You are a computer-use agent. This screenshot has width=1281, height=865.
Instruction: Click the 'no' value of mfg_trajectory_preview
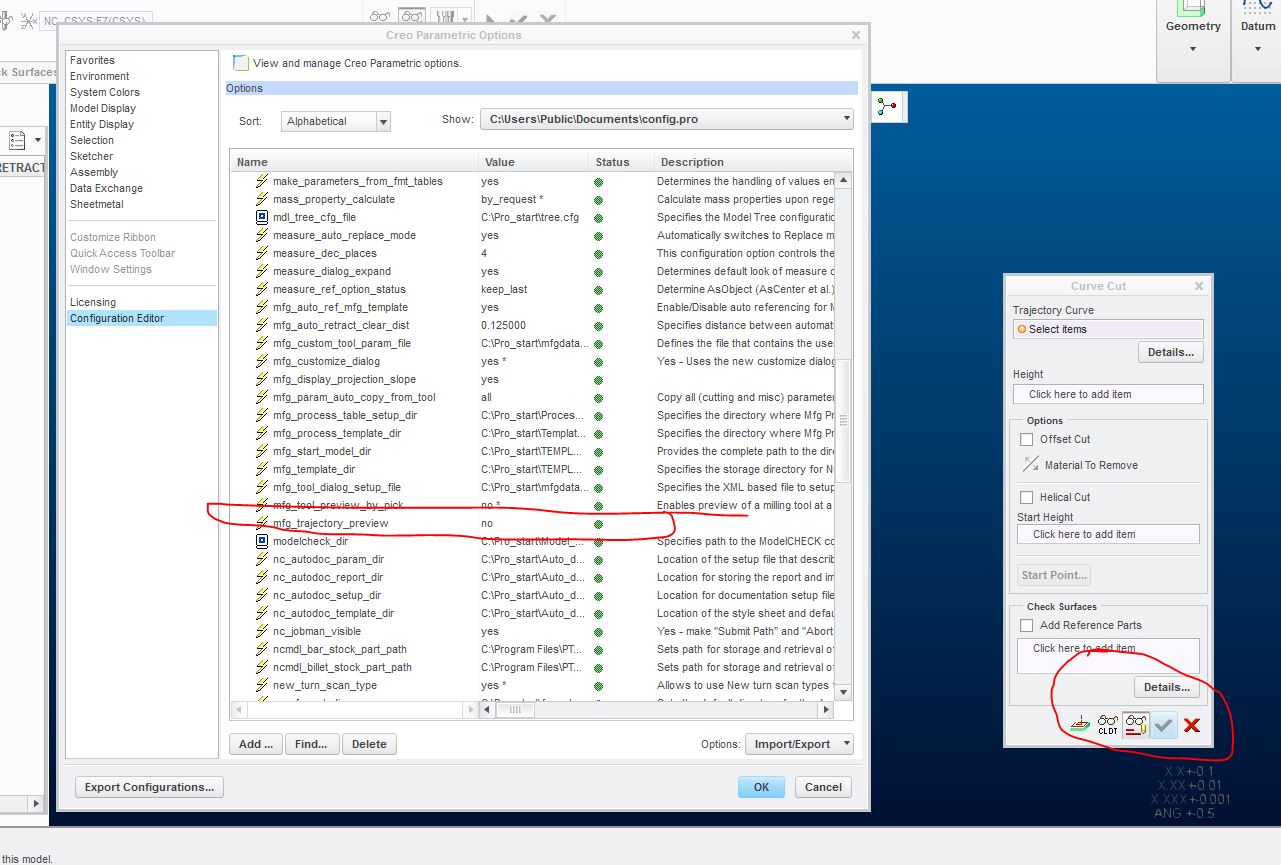point(487,523)
